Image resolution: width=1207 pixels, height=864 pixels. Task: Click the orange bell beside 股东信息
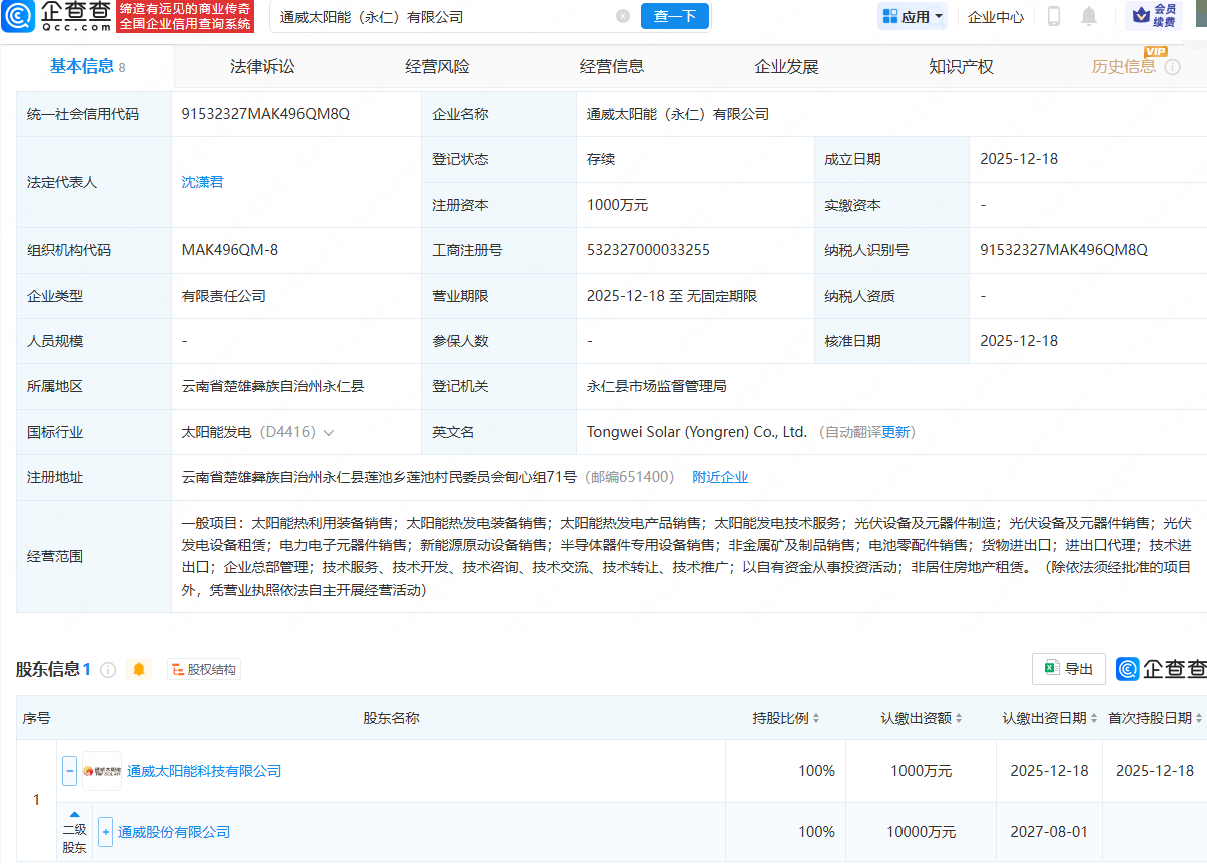139,669
